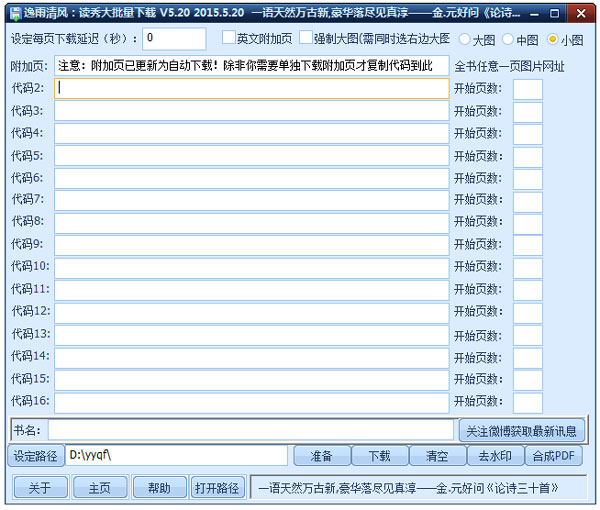Image resolution: width=600 pixels, height=510 pixels.
Task: Select the 小图 radio button
Action: tap(552, 39)
